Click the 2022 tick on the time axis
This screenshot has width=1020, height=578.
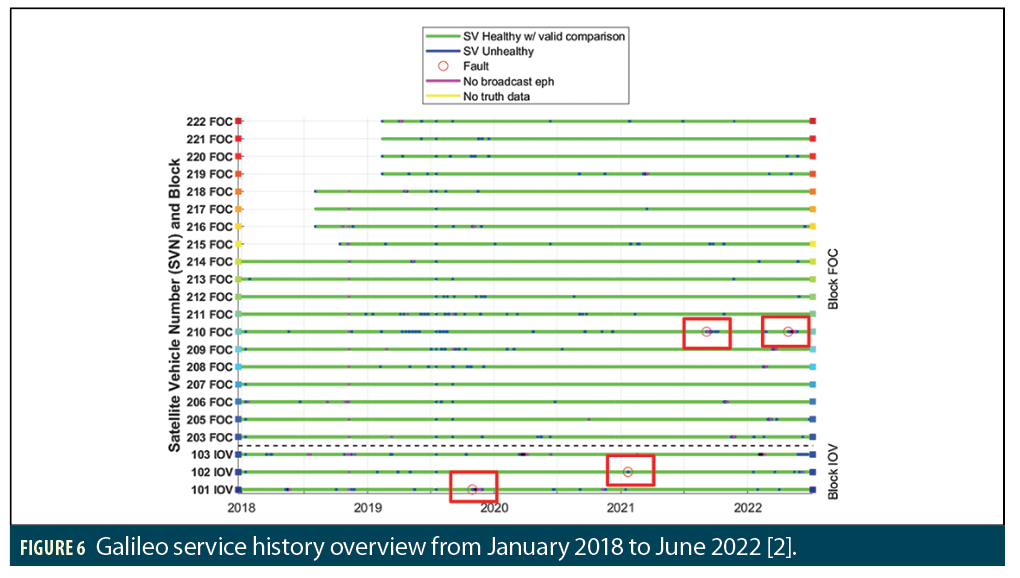click(x=749, y=507)
